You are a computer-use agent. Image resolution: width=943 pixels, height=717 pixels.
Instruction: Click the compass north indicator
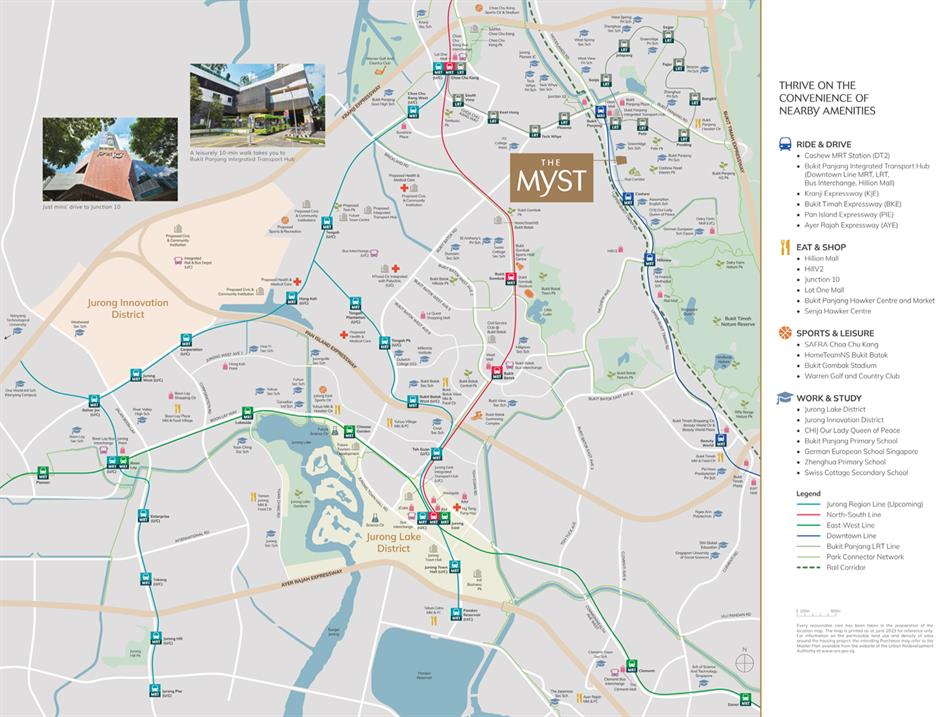743,661
